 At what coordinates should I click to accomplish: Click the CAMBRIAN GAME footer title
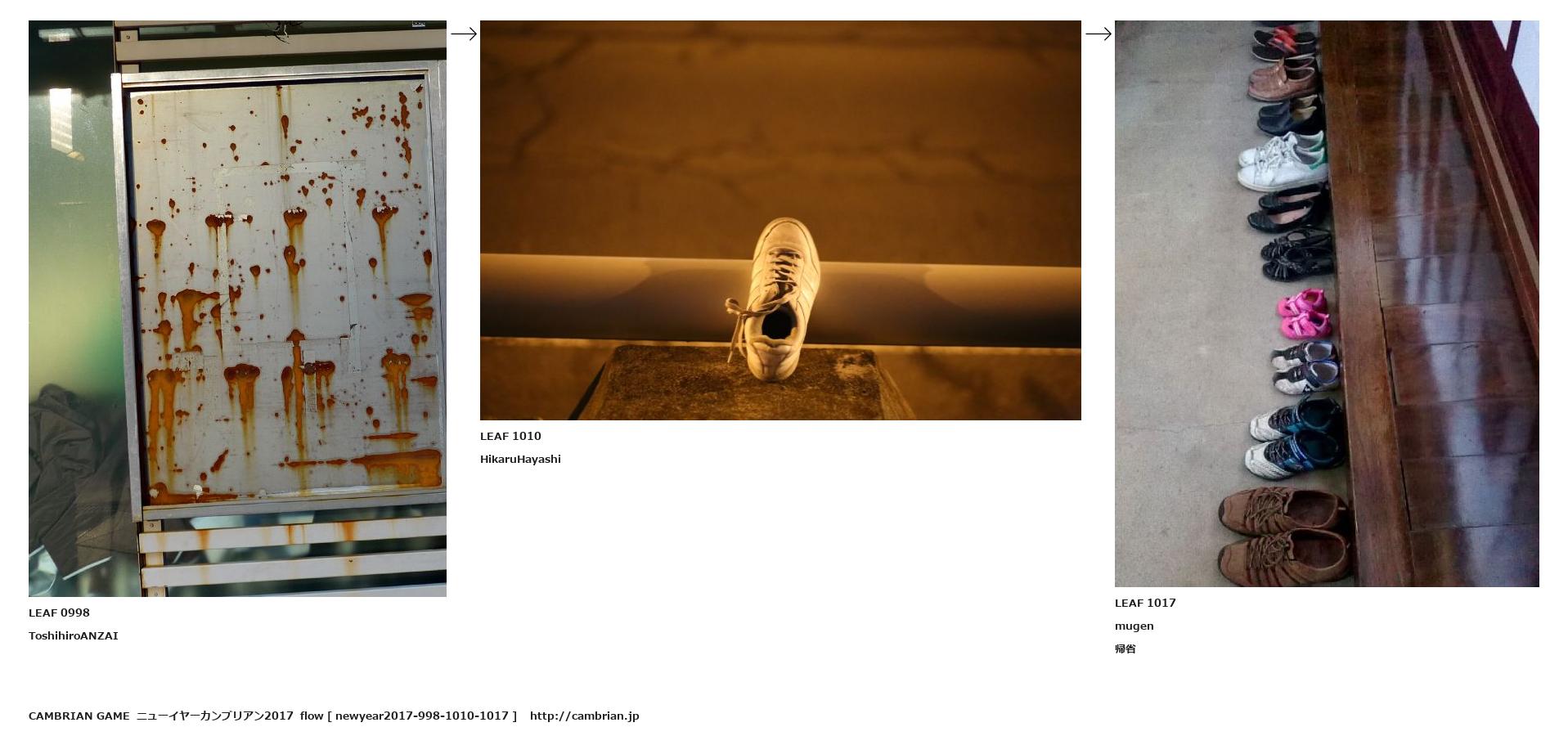pyautogui.click(x=79, y=716)
